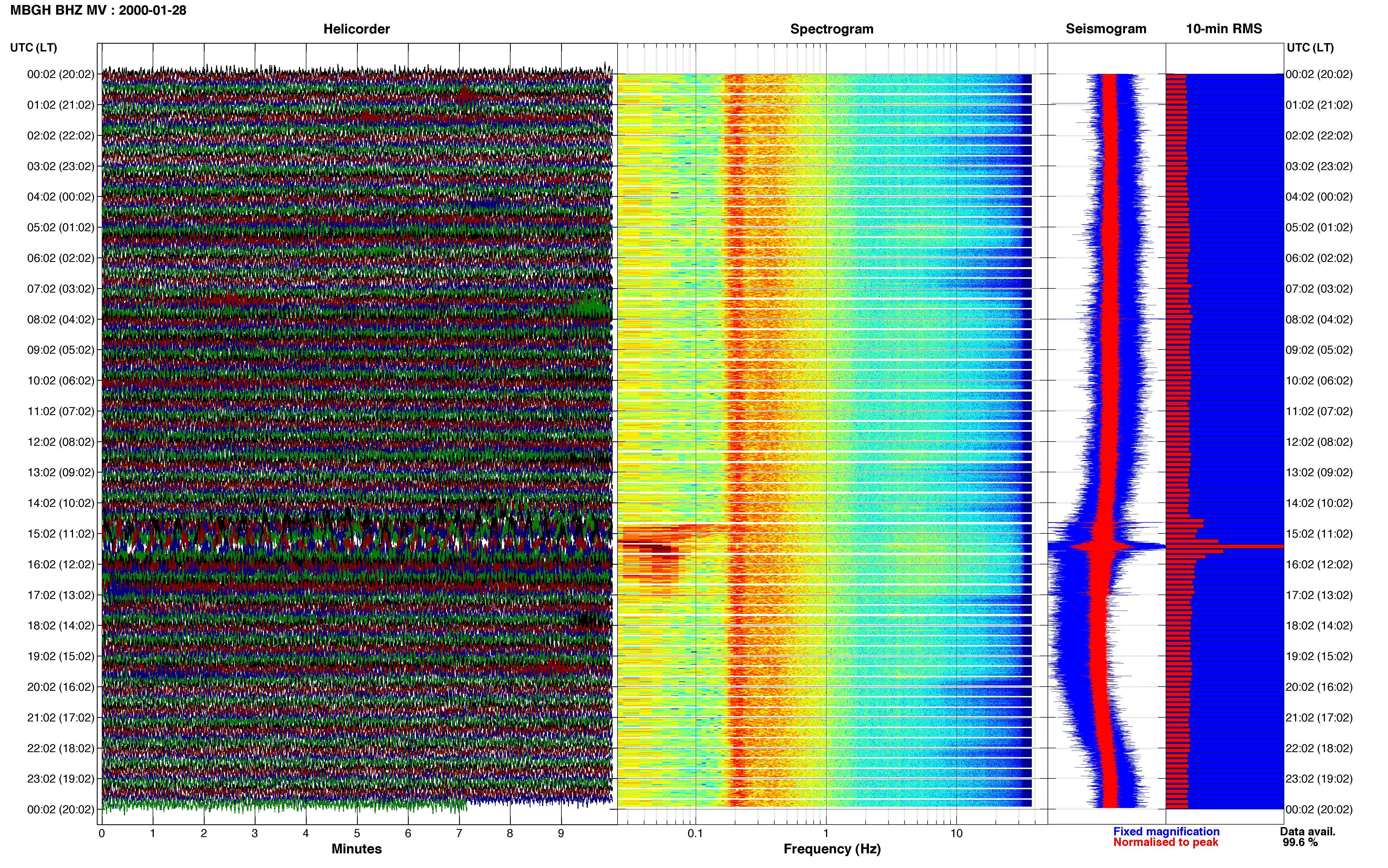The height and width of the screenshot is (868, 1388).
Task: Click the Seismogram panel heading
Action: 1106,29
